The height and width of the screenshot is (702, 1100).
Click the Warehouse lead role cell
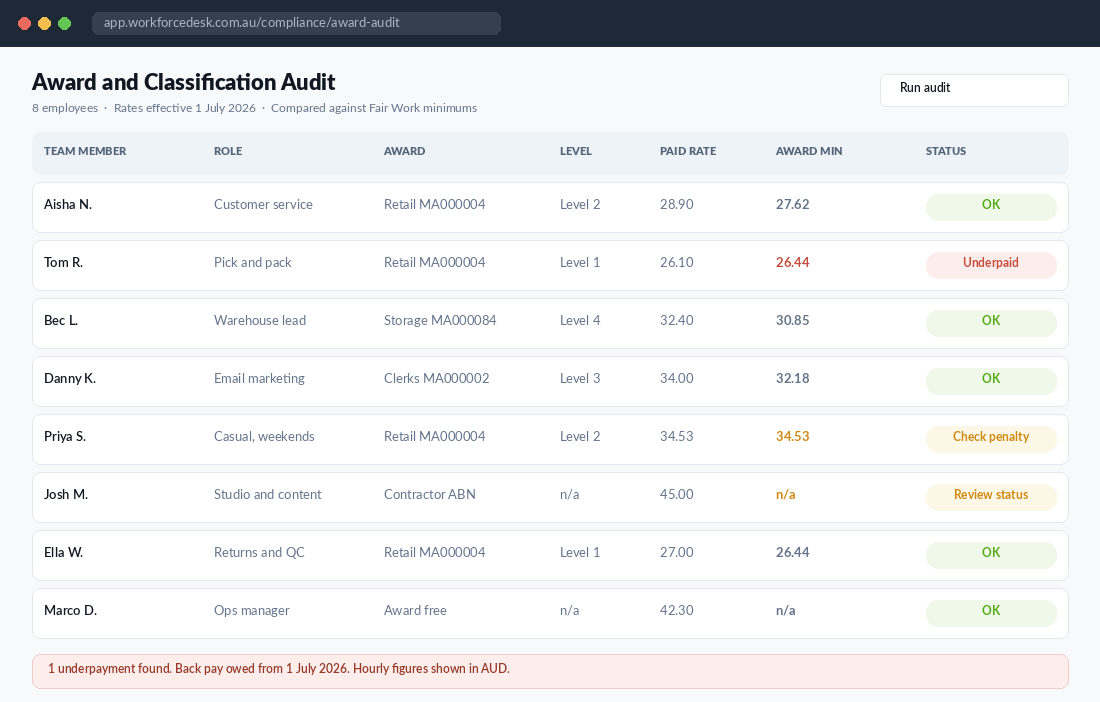tap(260, 320)
